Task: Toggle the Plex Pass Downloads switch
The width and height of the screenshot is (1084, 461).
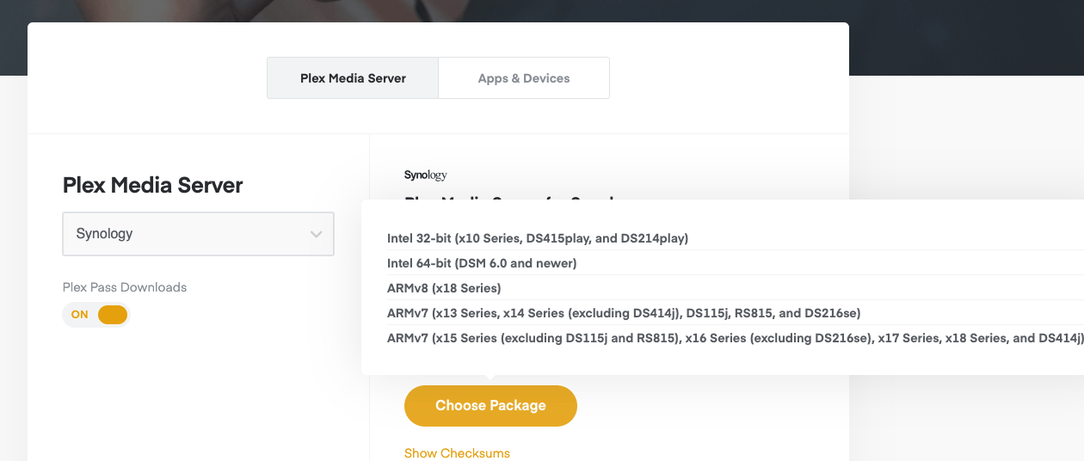Action: point(97,314)
